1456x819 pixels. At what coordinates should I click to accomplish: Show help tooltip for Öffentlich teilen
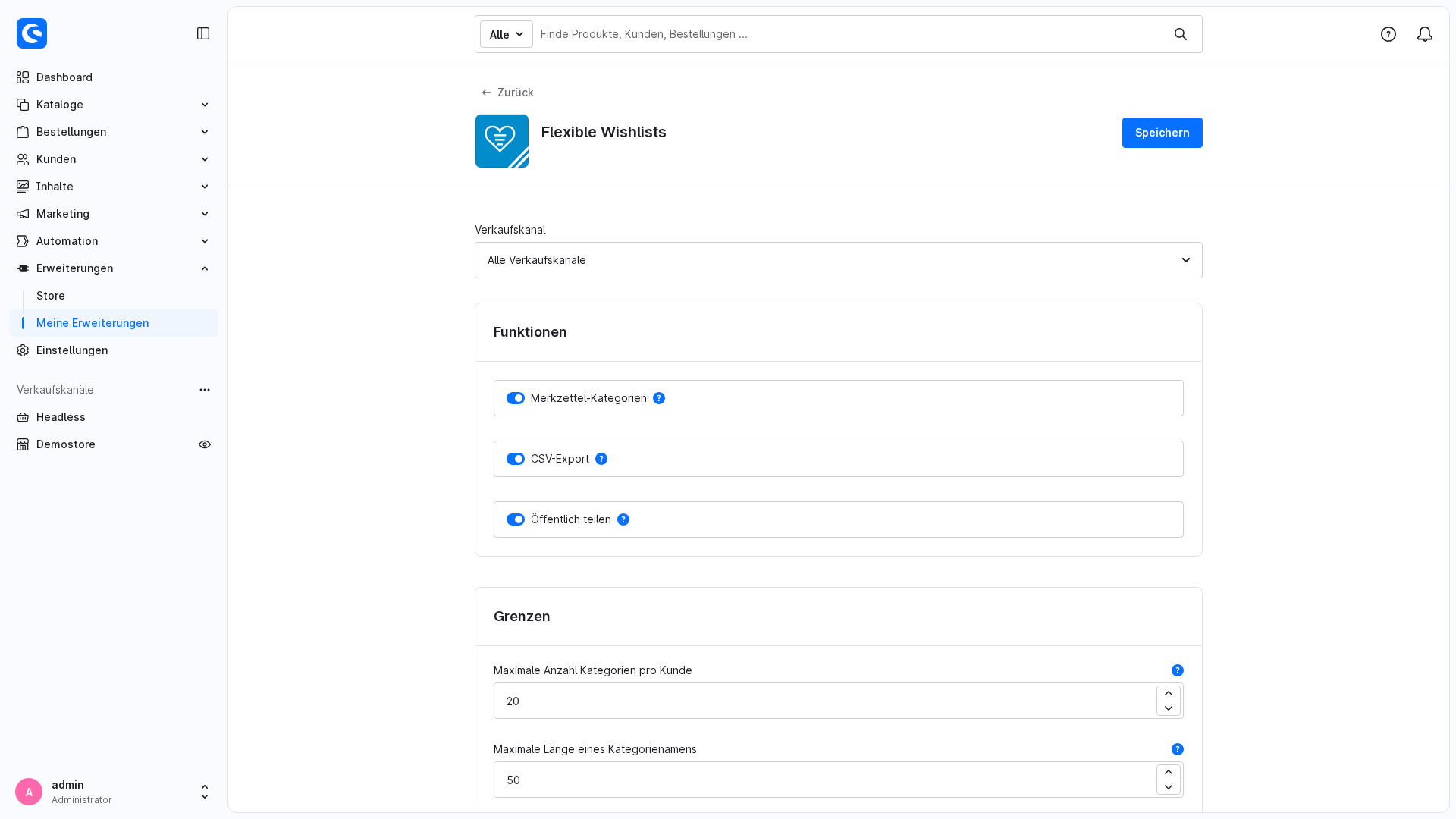click(x=623, y=519)
